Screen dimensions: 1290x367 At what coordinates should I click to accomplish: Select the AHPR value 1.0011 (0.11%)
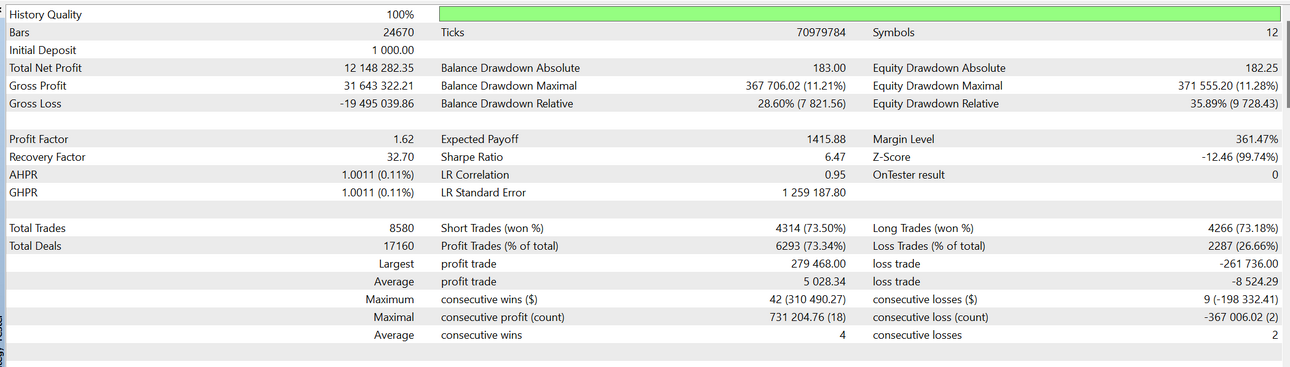pyautogui.click(x=378, y=175)
